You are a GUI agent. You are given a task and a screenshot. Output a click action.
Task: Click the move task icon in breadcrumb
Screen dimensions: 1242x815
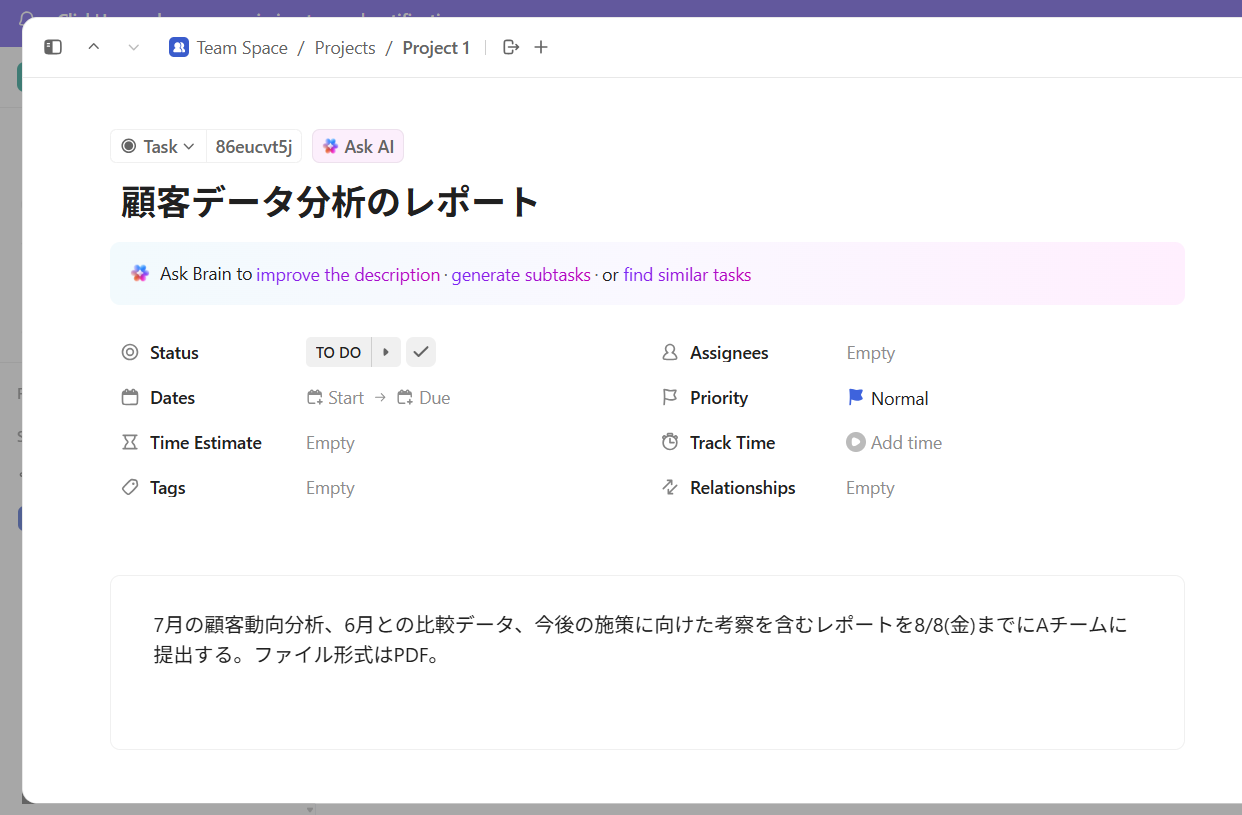click(511, 47)
